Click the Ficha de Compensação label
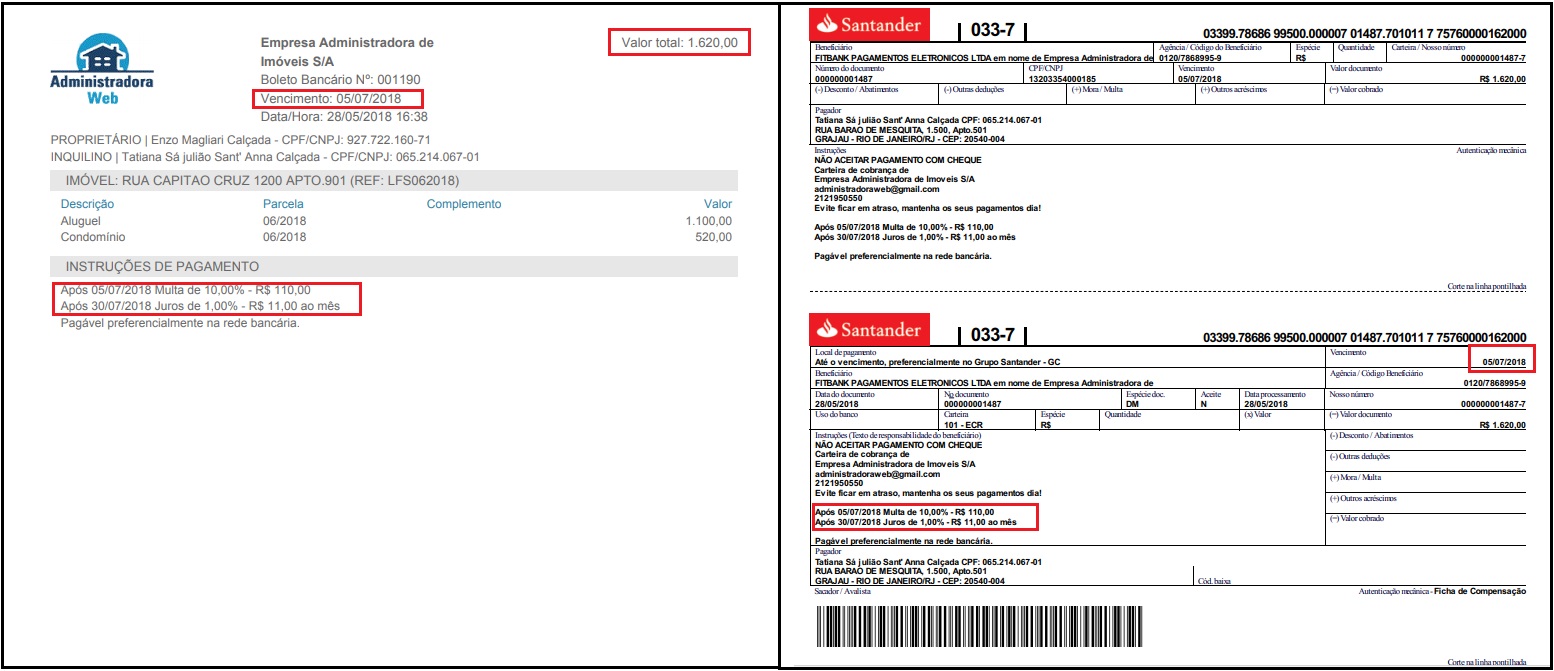This screenshot has width=1554, height=671. 1480,592
